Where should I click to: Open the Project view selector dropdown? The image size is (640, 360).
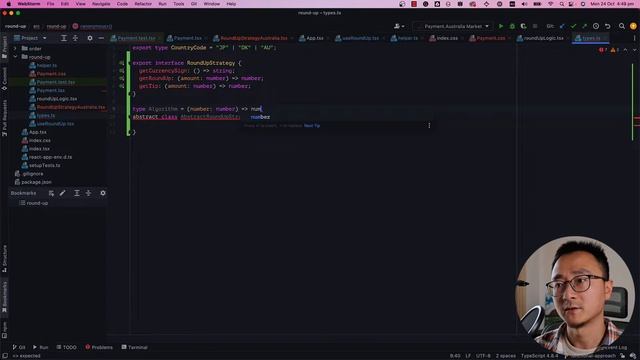coord(31,38)
